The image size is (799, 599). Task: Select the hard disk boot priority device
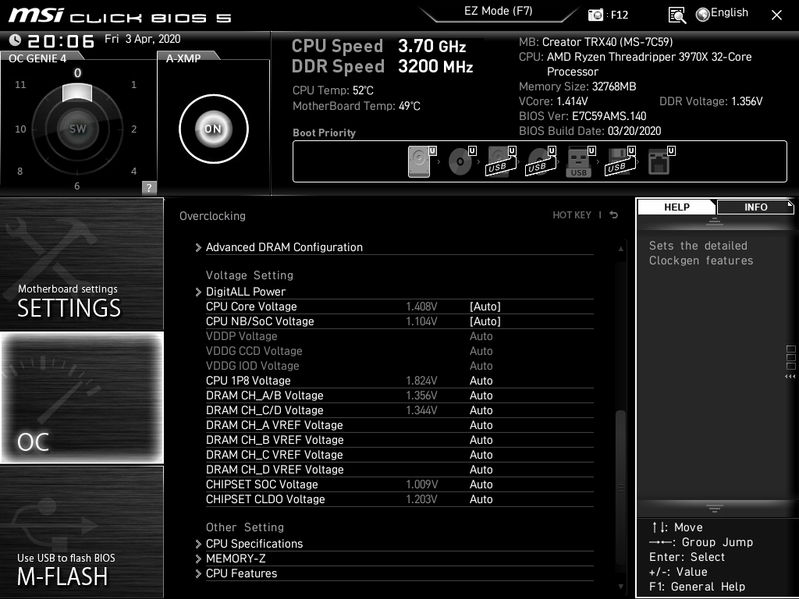[422, 161]
